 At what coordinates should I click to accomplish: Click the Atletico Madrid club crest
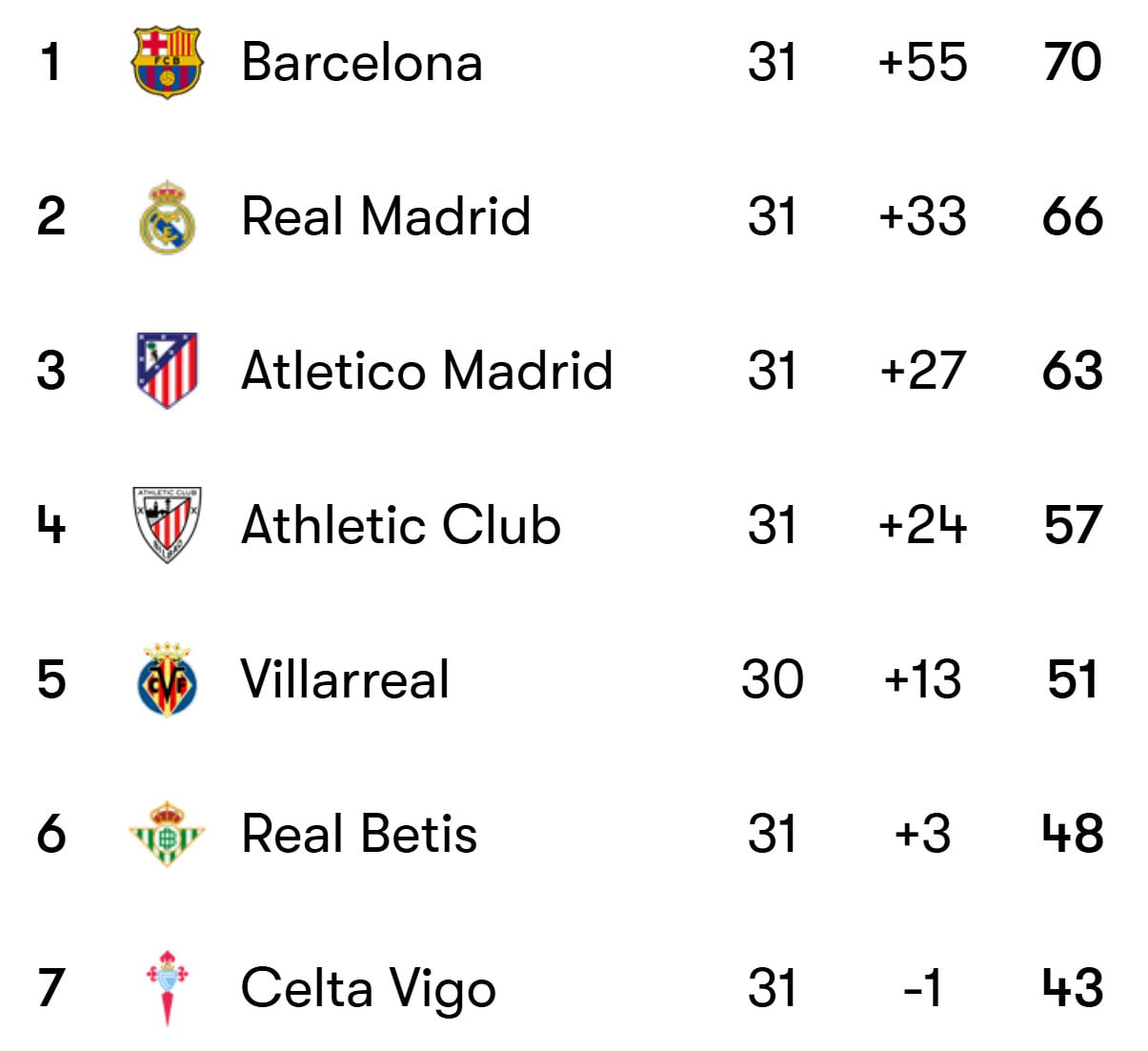coord(167,371)
